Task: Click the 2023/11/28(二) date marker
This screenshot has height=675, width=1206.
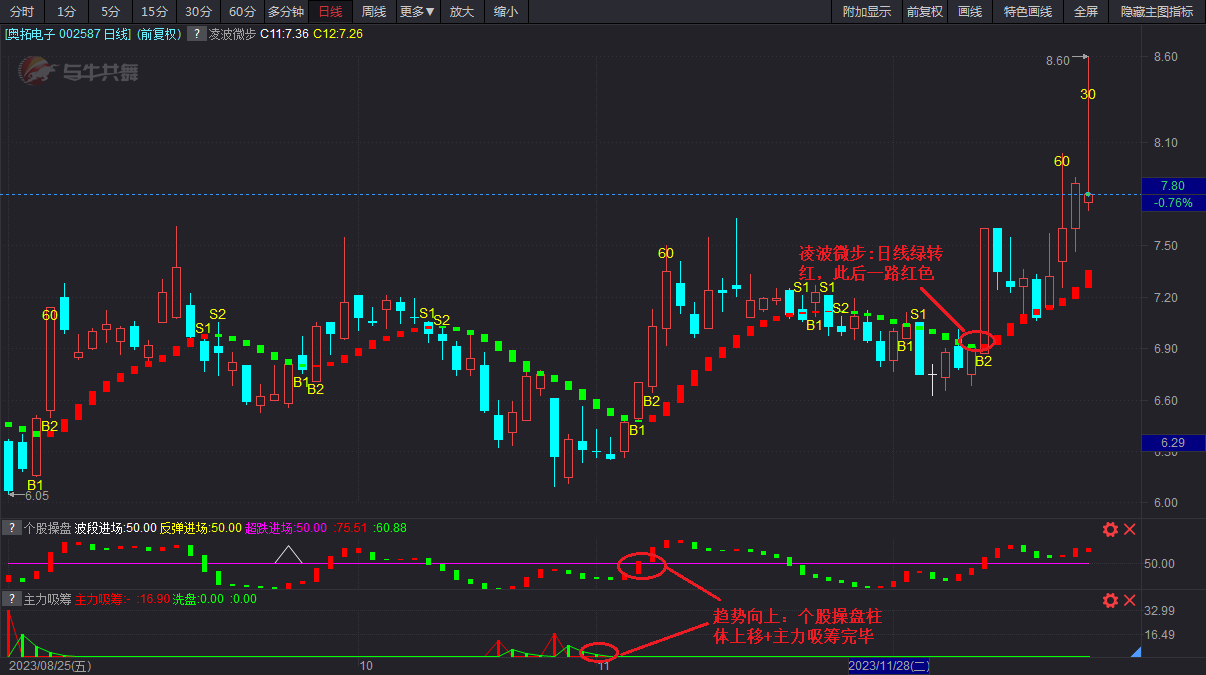Action: pyautogui.click(x=890, y=666)
